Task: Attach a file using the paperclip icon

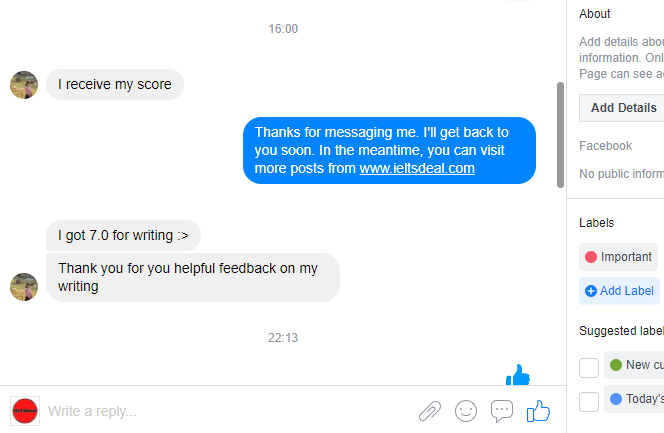Action: click(430, 411)
